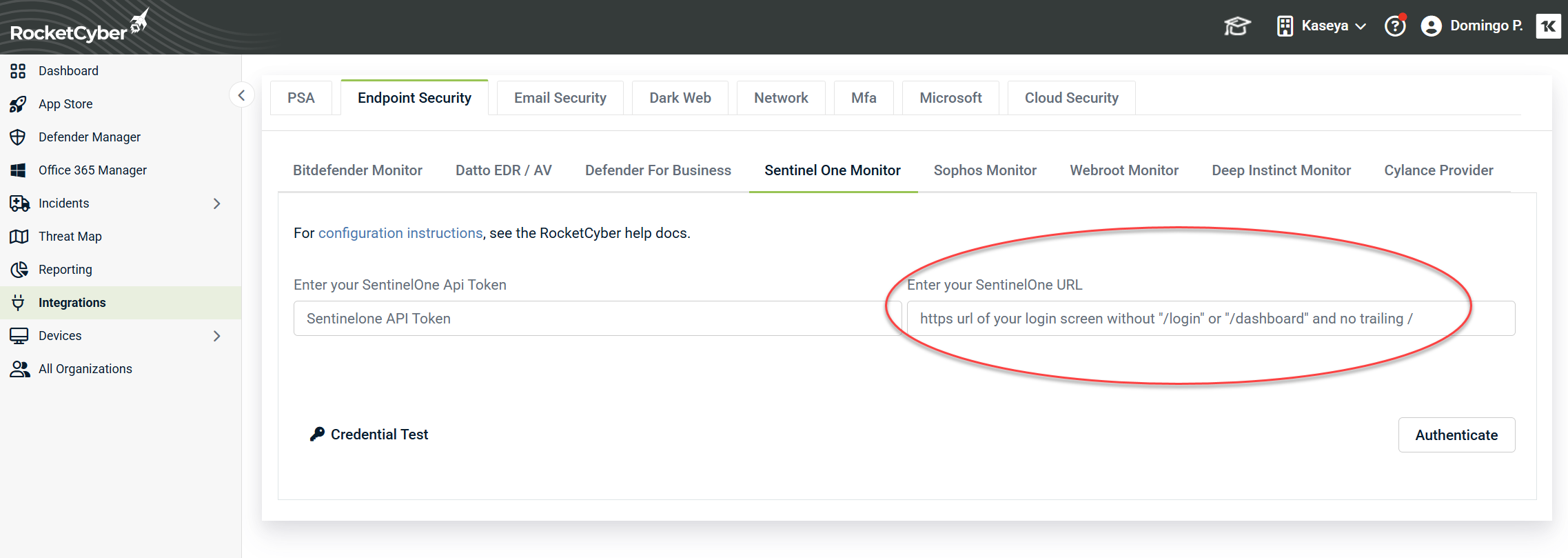Open App Store rocket icon in sidebar

(19, 104)
